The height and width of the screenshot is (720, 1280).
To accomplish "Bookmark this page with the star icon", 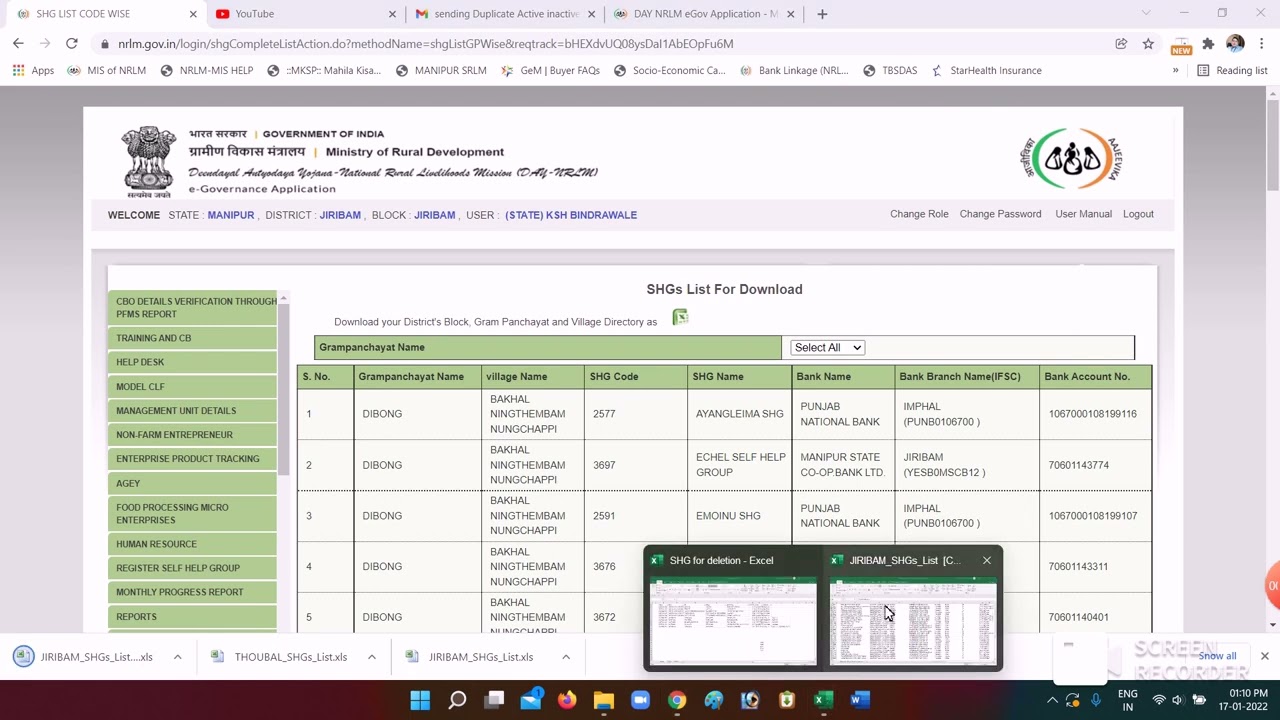I will (x=1148, y=44).
